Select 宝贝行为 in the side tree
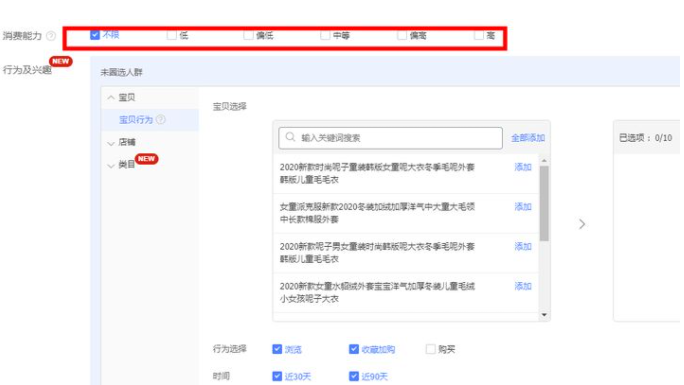Viewport: 684px width, 385px height. pyautogui.click(x=136, y=119)
